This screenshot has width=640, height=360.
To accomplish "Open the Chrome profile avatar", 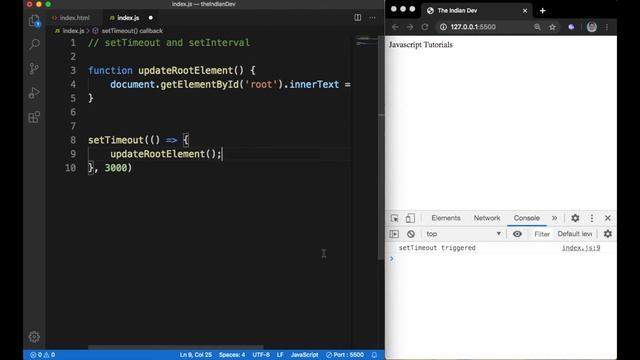I will click(592, 27).
